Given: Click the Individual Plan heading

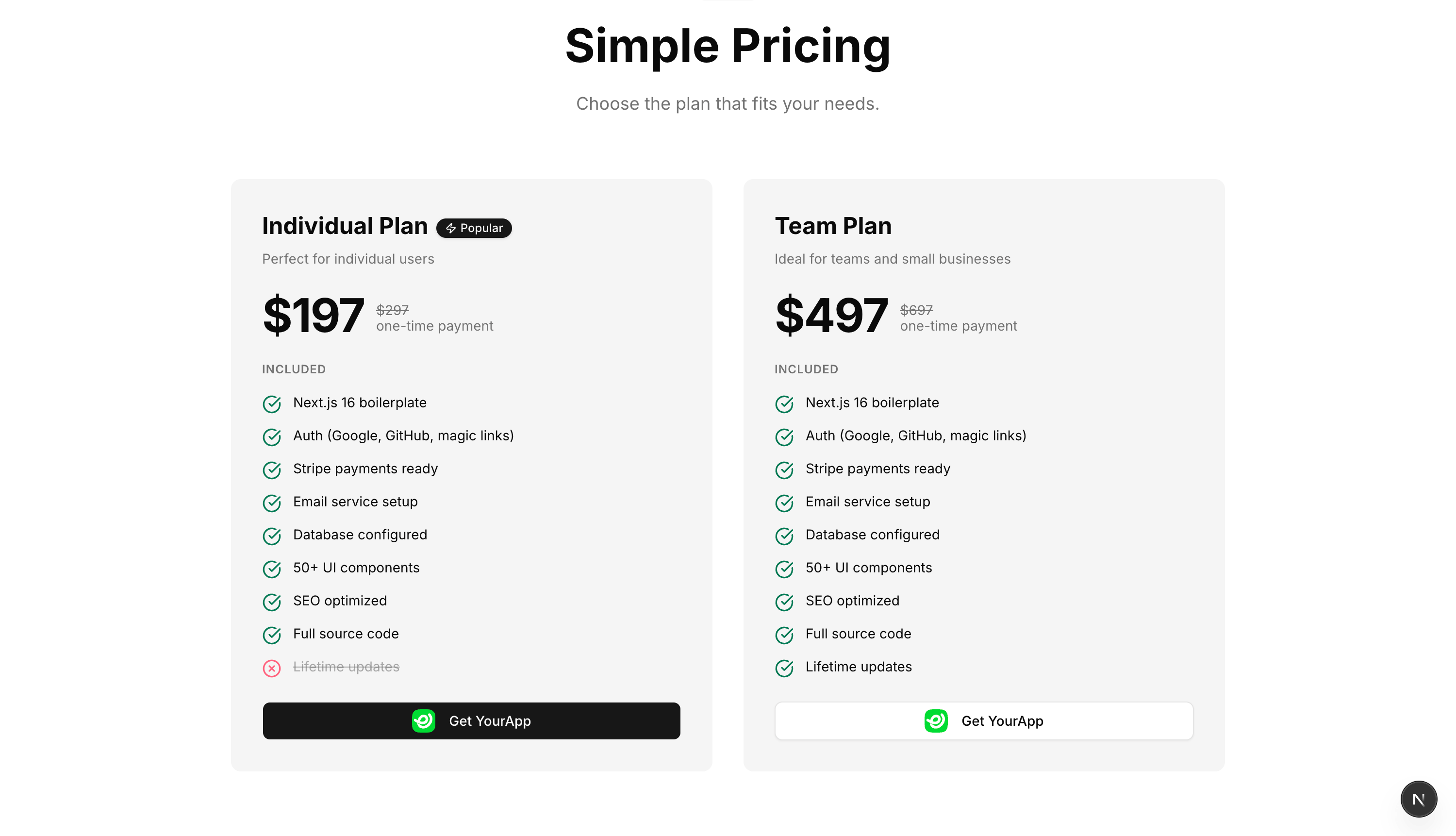Looking at the screenshot, I should pyautogui.click(x=344, y=226).
